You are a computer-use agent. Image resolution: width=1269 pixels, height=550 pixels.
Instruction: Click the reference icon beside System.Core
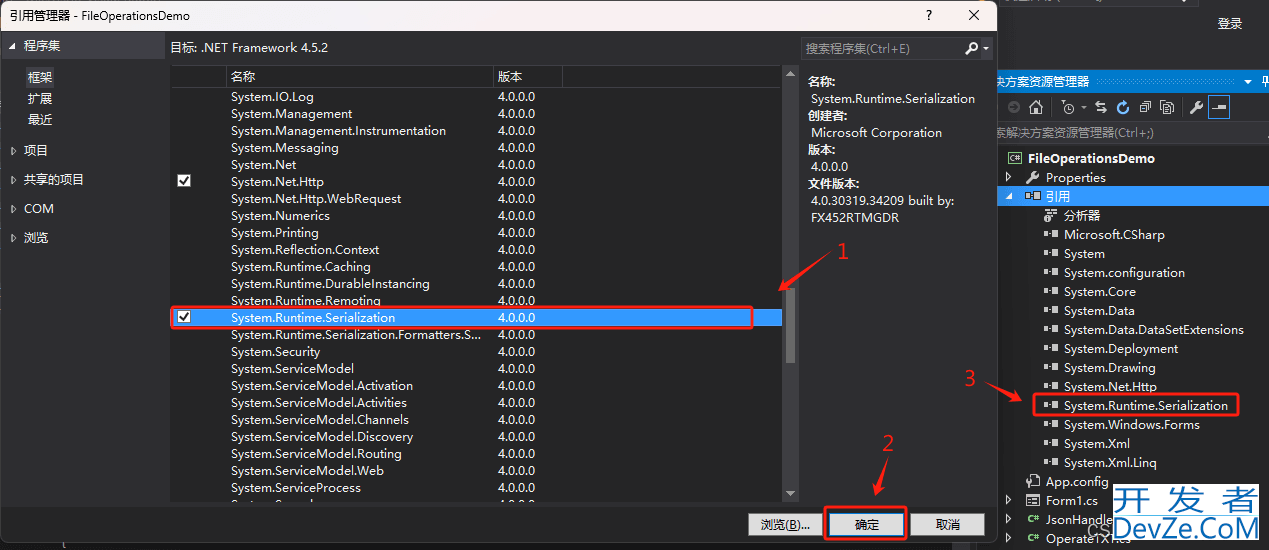[x=1051, y=291]
